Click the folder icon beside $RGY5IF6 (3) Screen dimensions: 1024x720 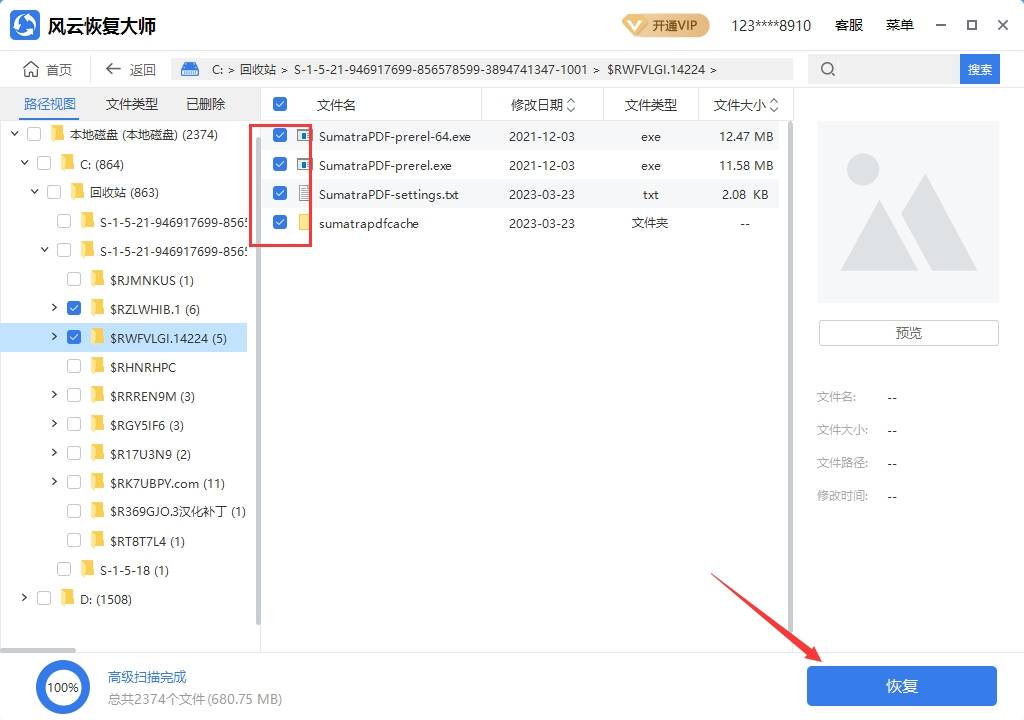coord(97,424)
